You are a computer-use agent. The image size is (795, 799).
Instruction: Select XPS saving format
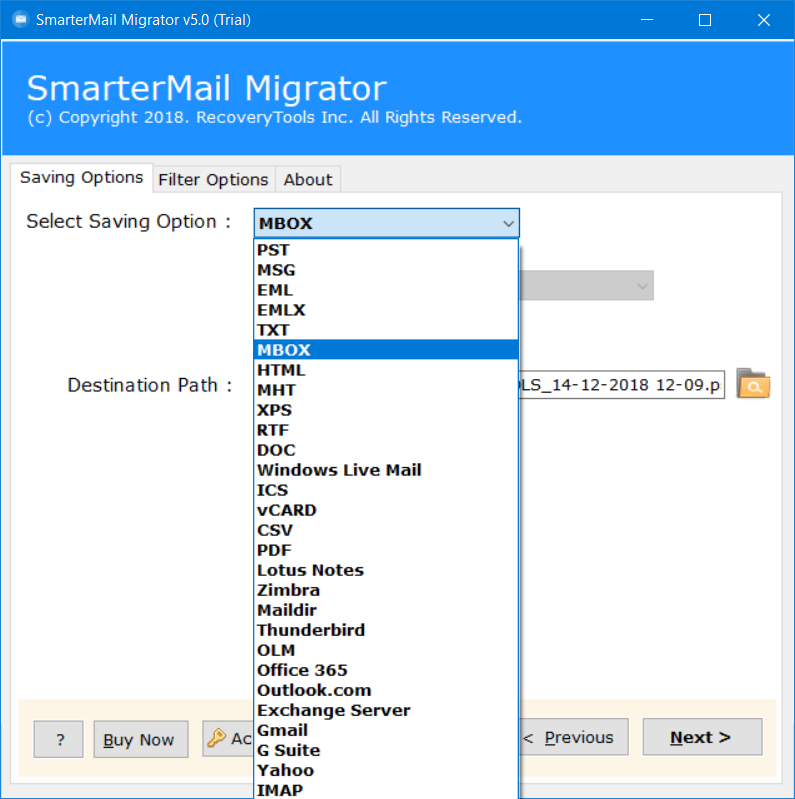click(x=386, y=410)
